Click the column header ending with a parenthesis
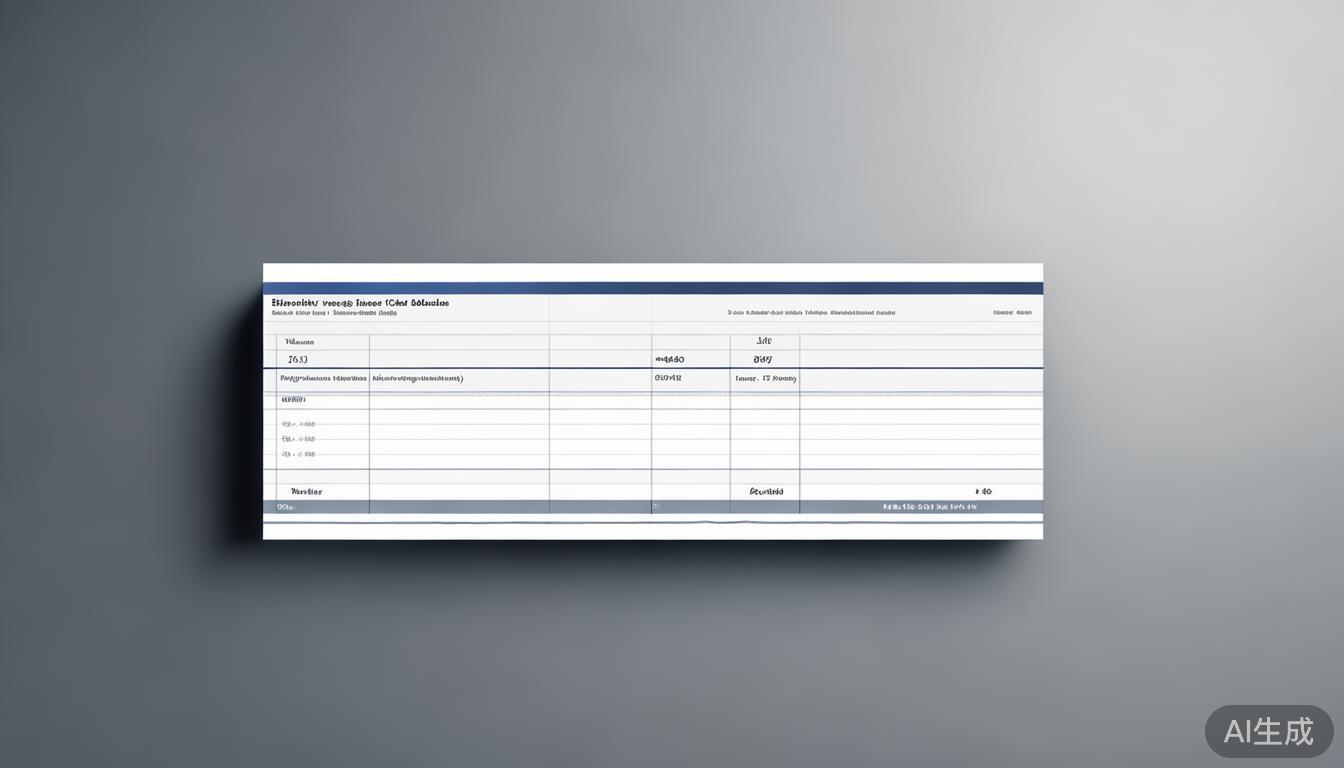1344x768 pixels. (x=417, y=379)
